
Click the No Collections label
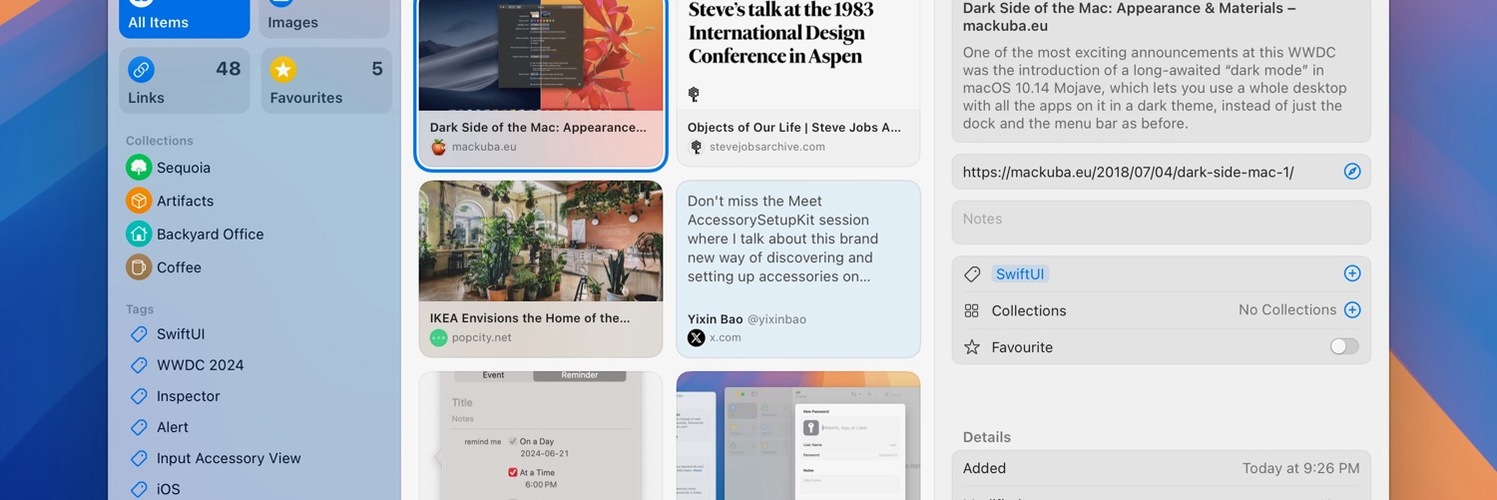click(x=1287, y=310)
